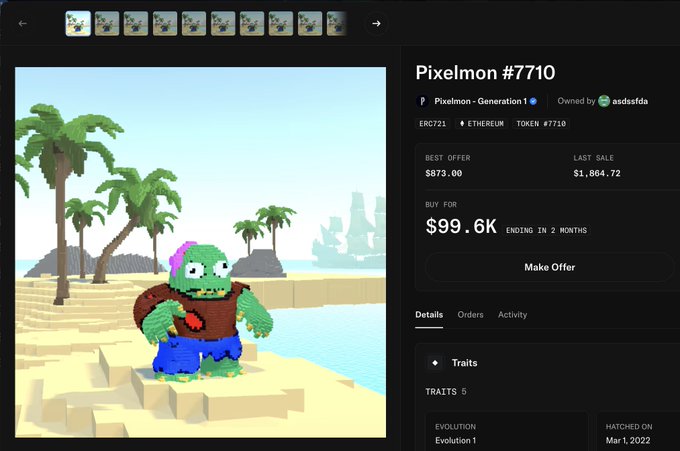The height and width of the screenshot is (451, 680).
Task: Click the Evolution 1 trait card
Action: 507,432
